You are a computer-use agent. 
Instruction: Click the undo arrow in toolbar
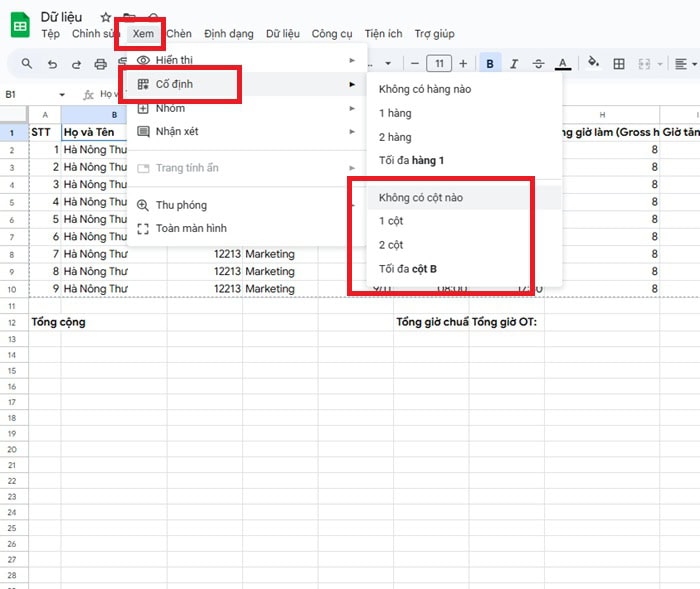click(x=52, y=64)
